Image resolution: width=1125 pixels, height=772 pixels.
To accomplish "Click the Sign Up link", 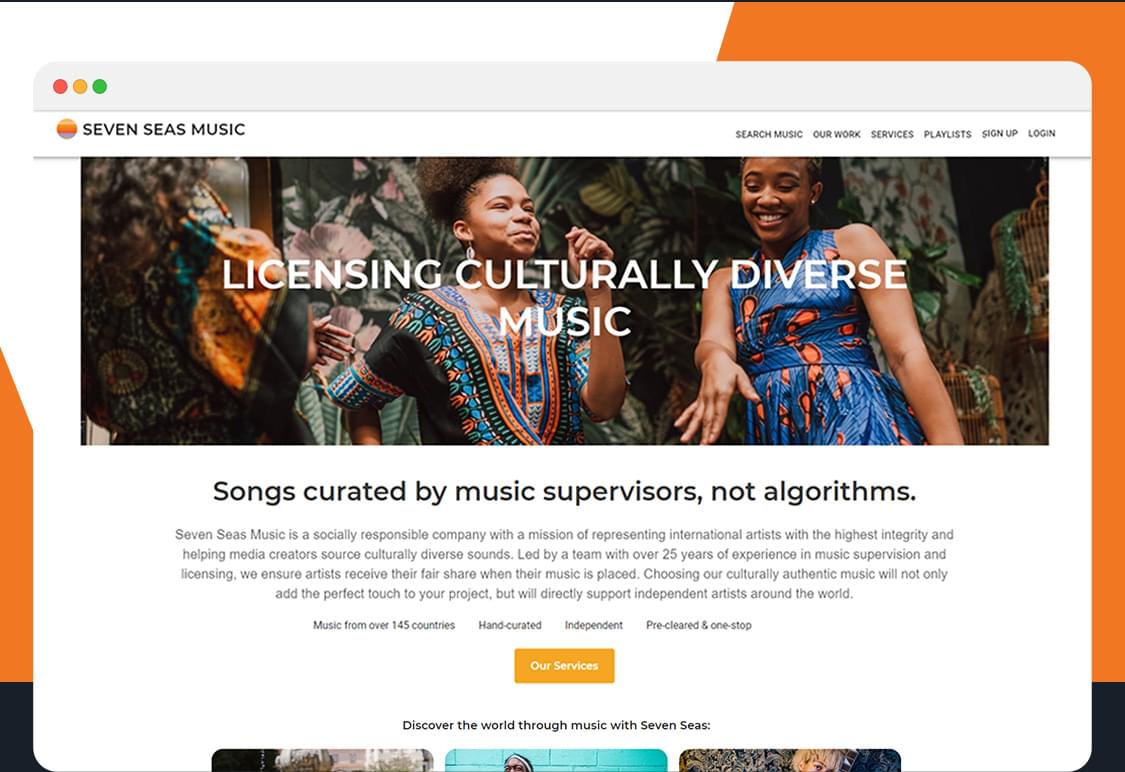I will pyautogui.click(x=999, y=133).
